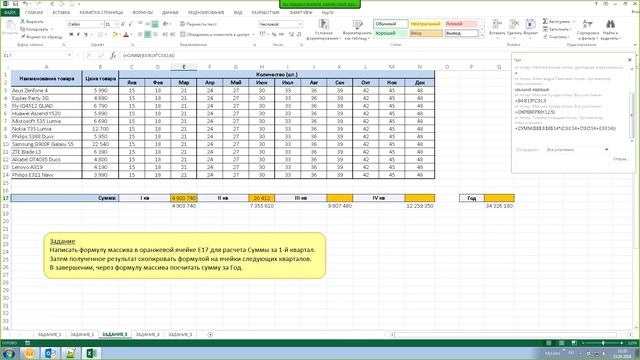Viewport: 640px width, 360px height.
Task: Increase font size in the ribbon
Action: point(122,24)
